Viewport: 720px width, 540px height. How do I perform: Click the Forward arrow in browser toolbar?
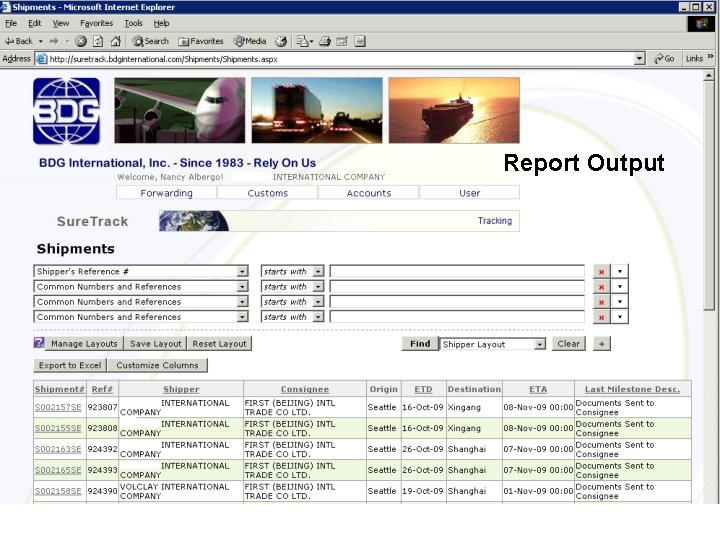[x=54, y=41]
